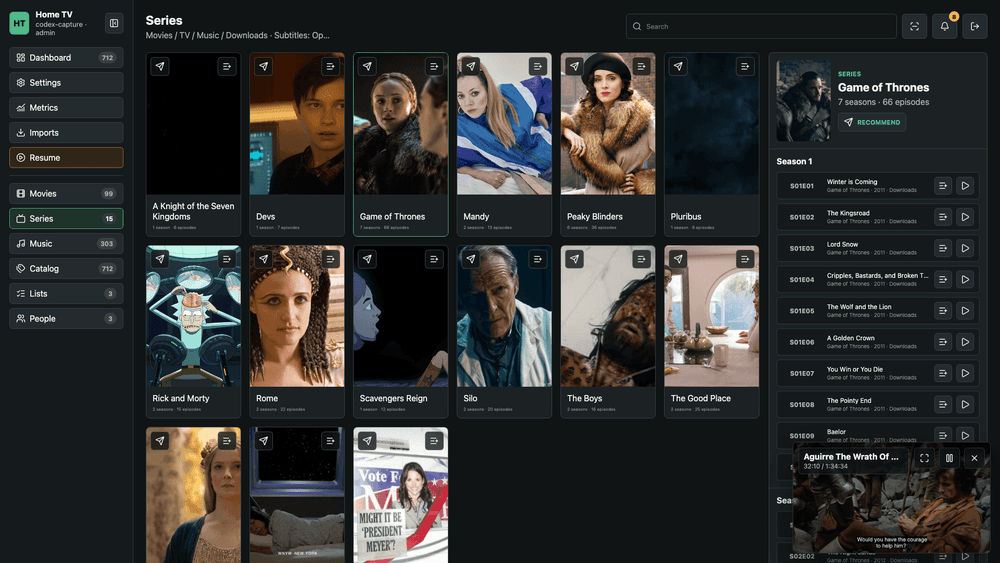
Task: Close the Aguirre mini player
Action: [x=974, y=458]
